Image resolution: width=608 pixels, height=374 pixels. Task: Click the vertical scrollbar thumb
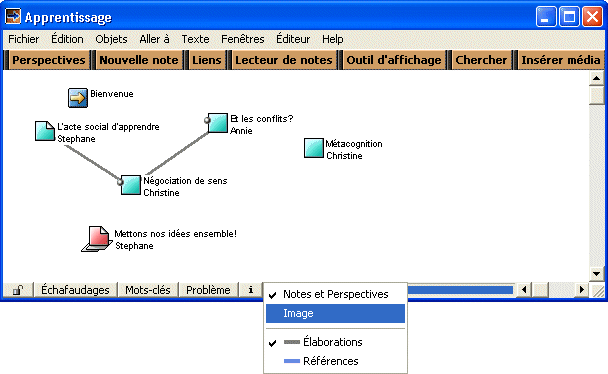point(596,95)
